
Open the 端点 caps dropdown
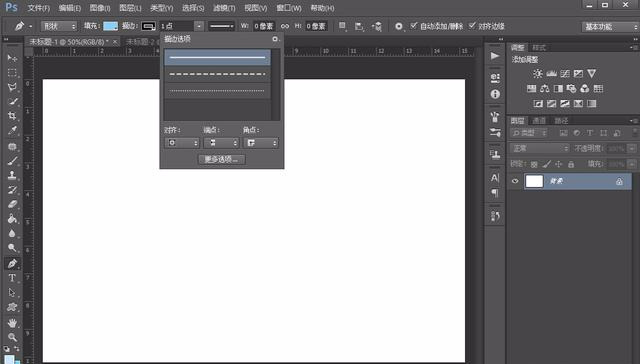click(x=221, y=143)
